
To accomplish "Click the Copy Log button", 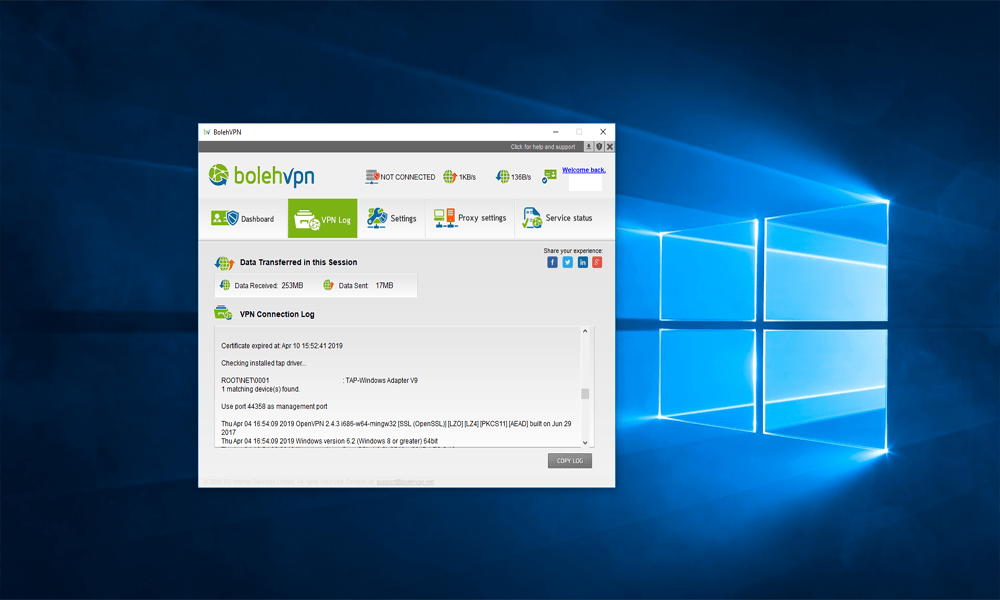I will point(570,460).
